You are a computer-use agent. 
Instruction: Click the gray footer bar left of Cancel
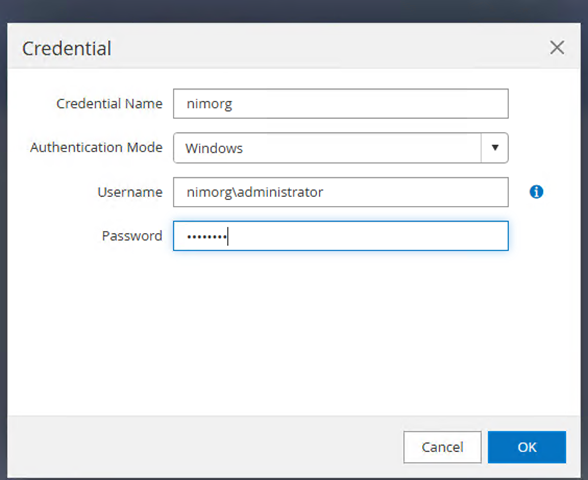point(204,446)
